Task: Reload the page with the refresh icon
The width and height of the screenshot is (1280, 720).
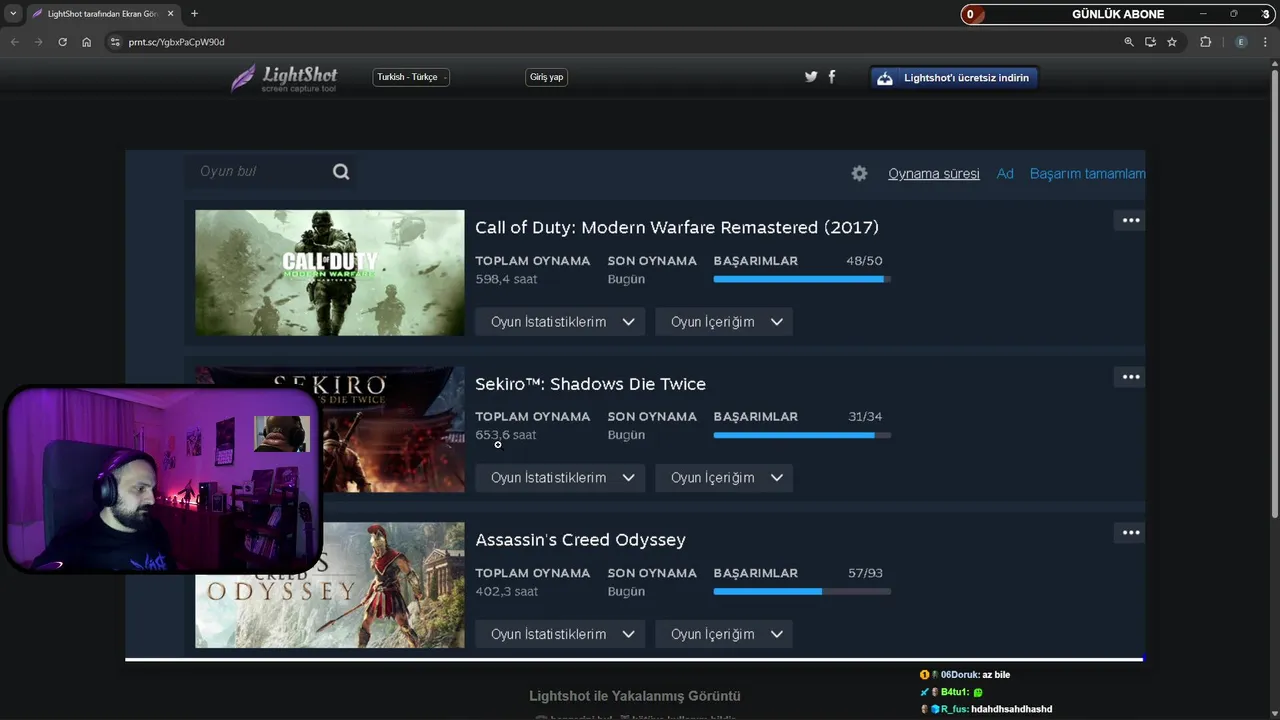Action: [62, 42]
